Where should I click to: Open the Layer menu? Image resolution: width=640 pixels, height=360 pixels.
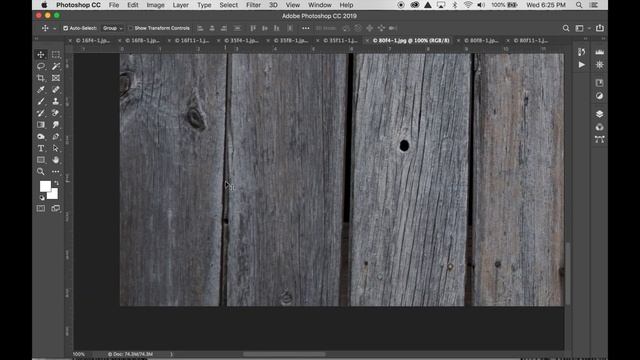pos(180,5)
